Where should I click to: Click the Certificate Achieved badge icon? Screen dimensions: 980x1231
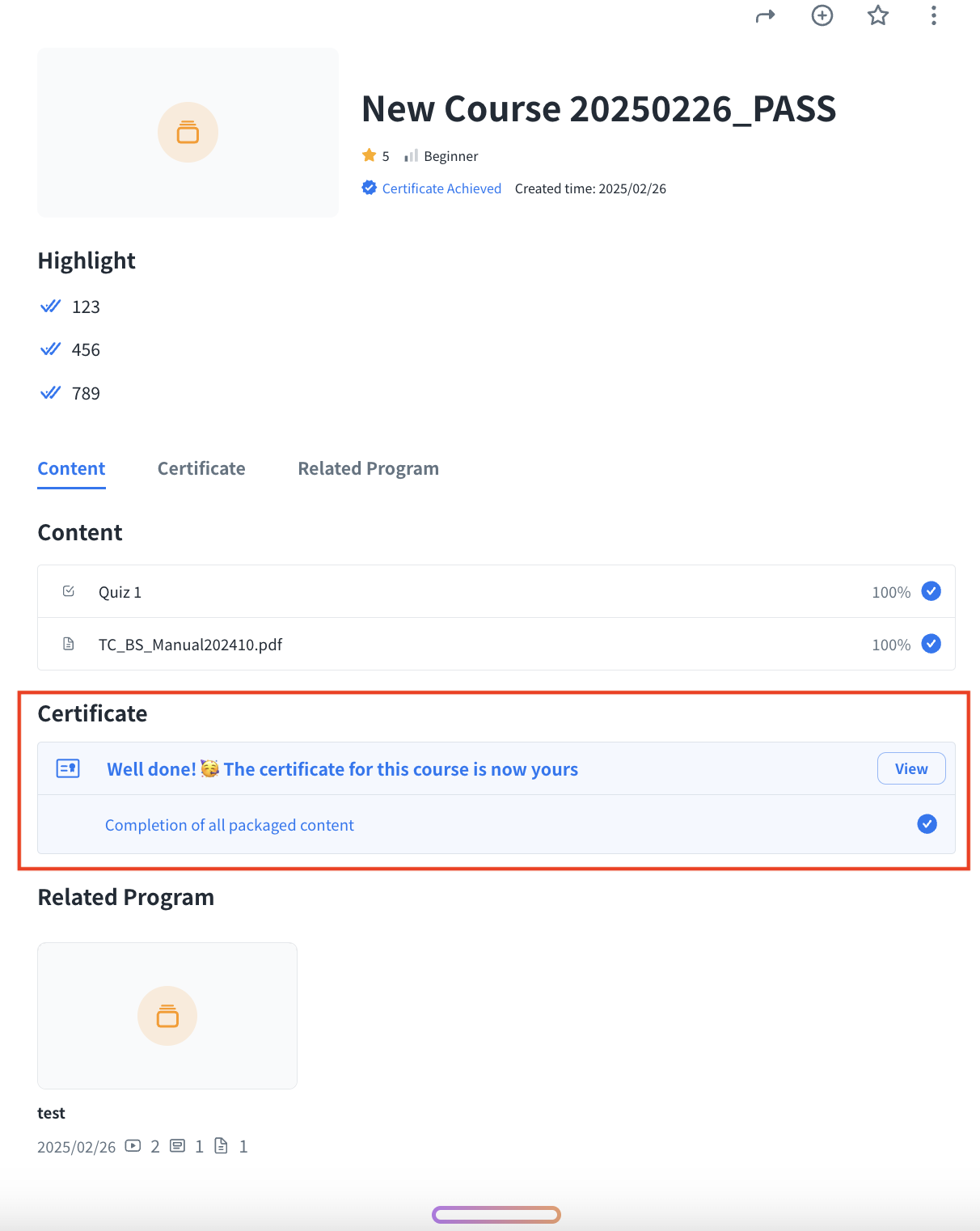pyautogui.click(x=369, y=188)
